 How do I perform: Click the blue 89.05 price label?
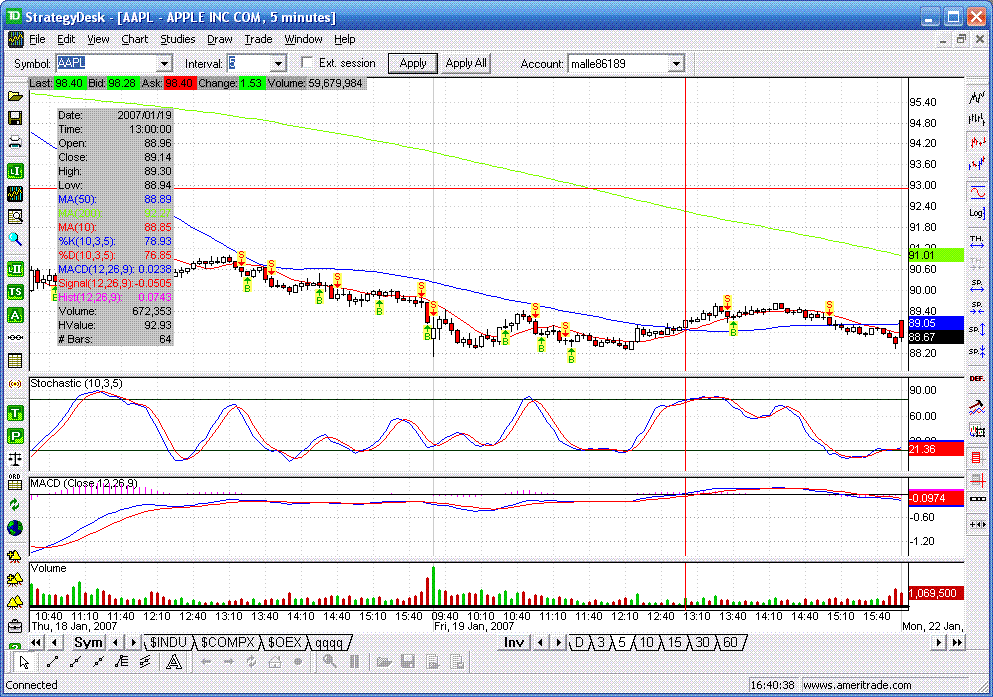pyautogui.click(x=936, y=323)
